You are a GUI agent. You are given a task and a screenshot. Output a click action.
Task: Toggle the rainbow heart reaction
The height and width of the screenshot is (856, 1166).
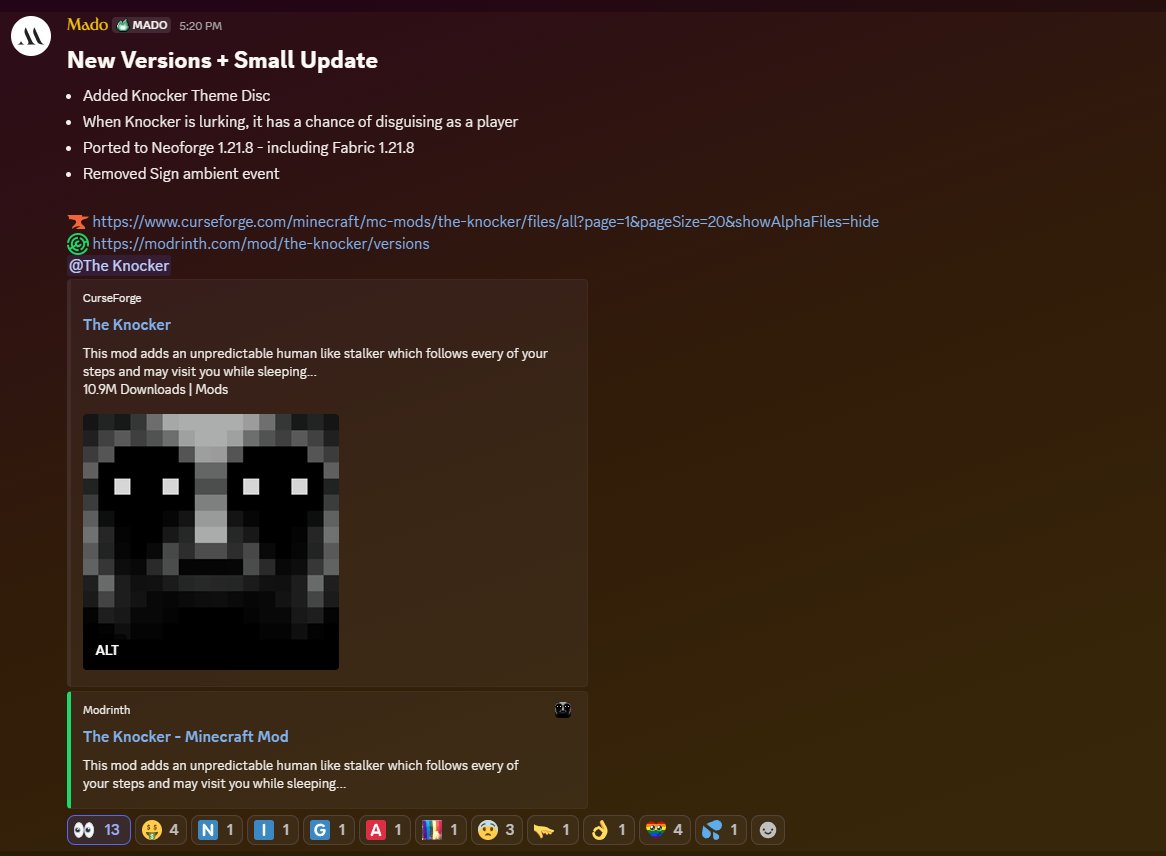[x=665, y=830]
